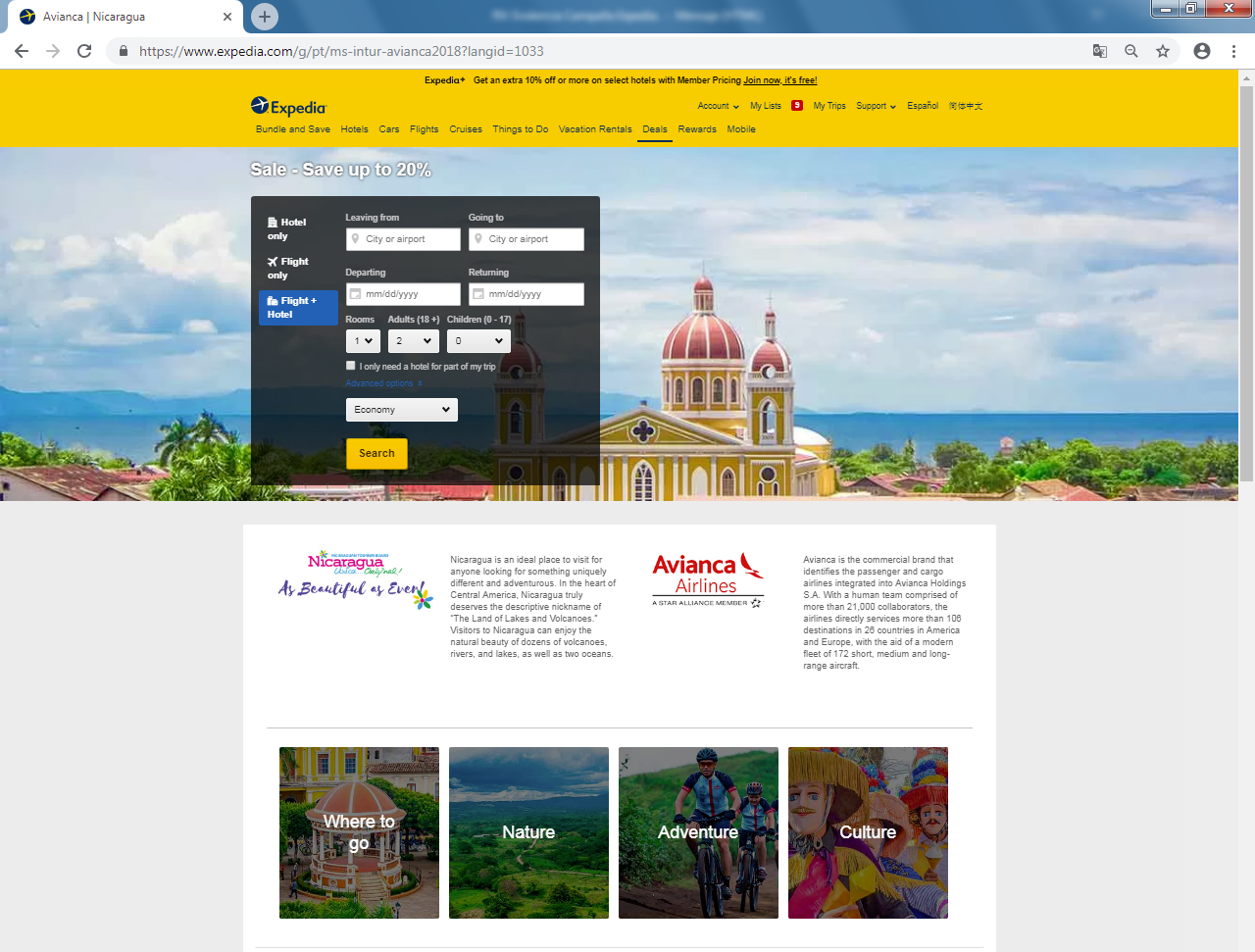Expand the Account menu
The image size is (1255, 952).
coord(718,106)
